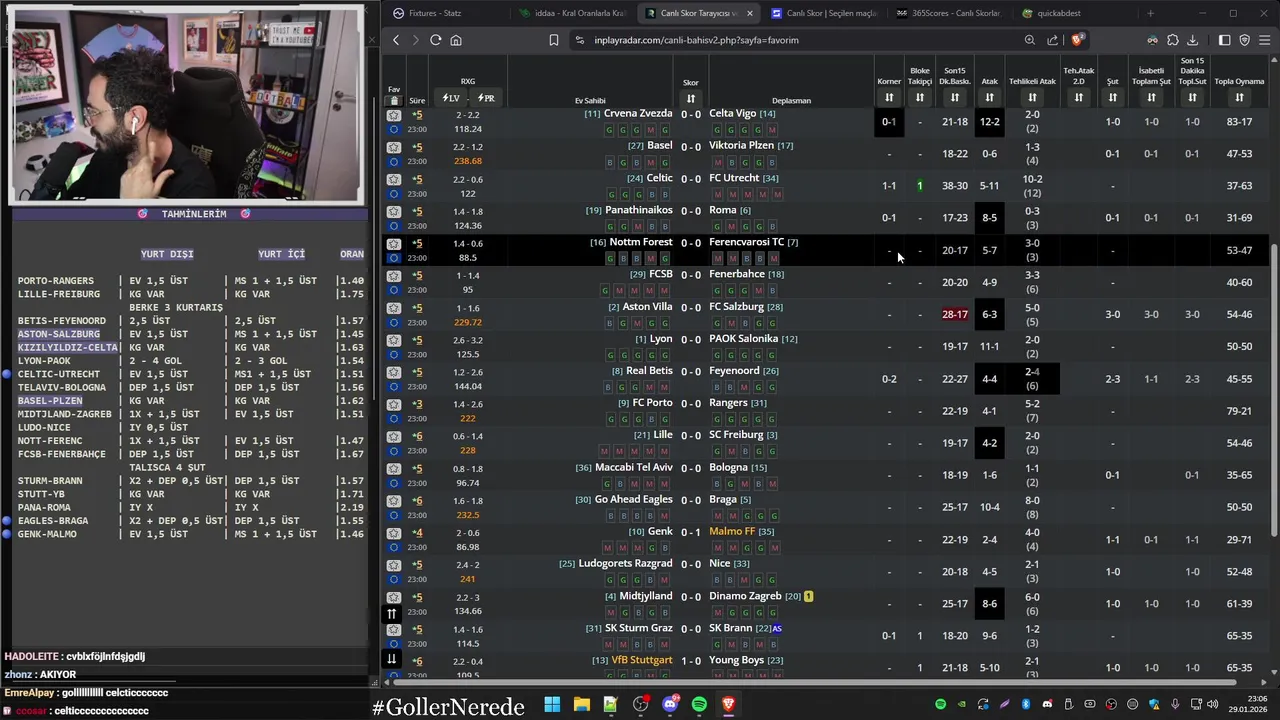Click the Brave browser taskbar icon
Viewport: 1280px width, 720px height.
[x=728, y=705]
